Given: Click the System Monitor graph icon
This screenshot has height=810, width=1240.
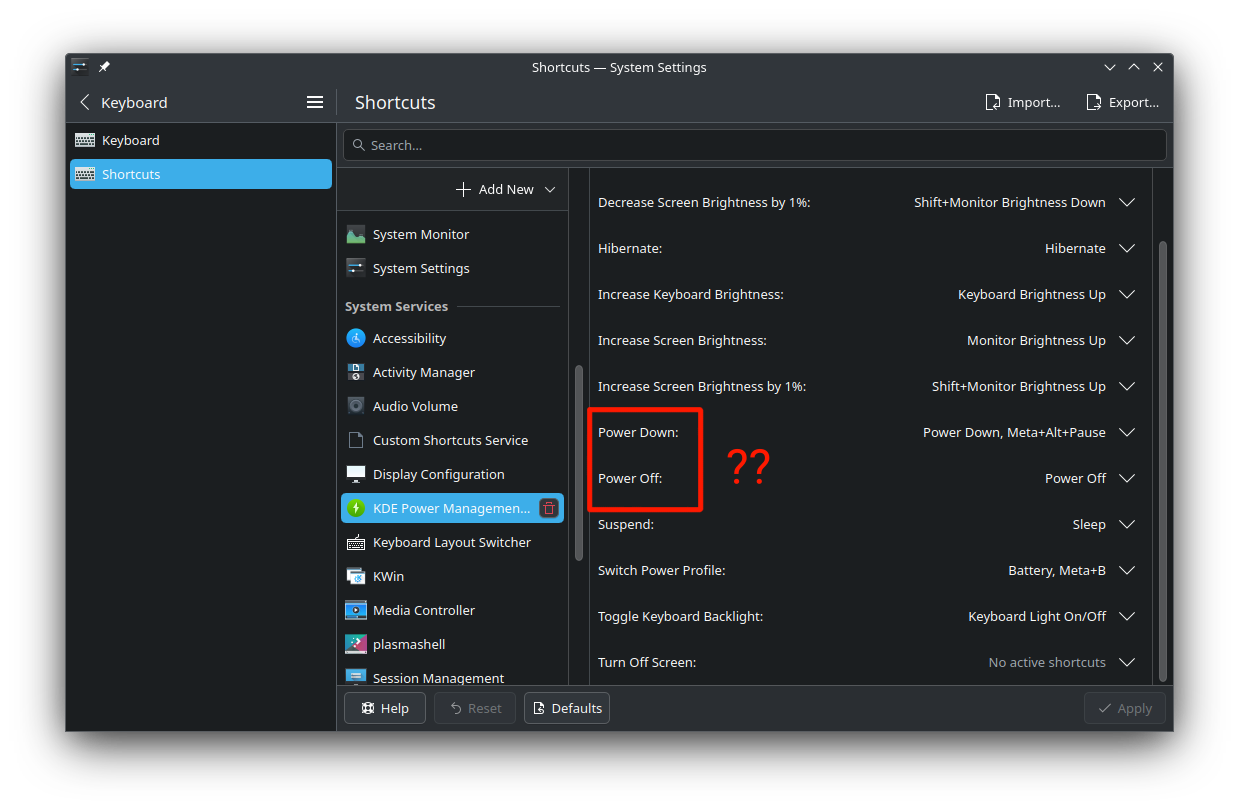Looking at the screenshot, I should [x=355, y=234].
